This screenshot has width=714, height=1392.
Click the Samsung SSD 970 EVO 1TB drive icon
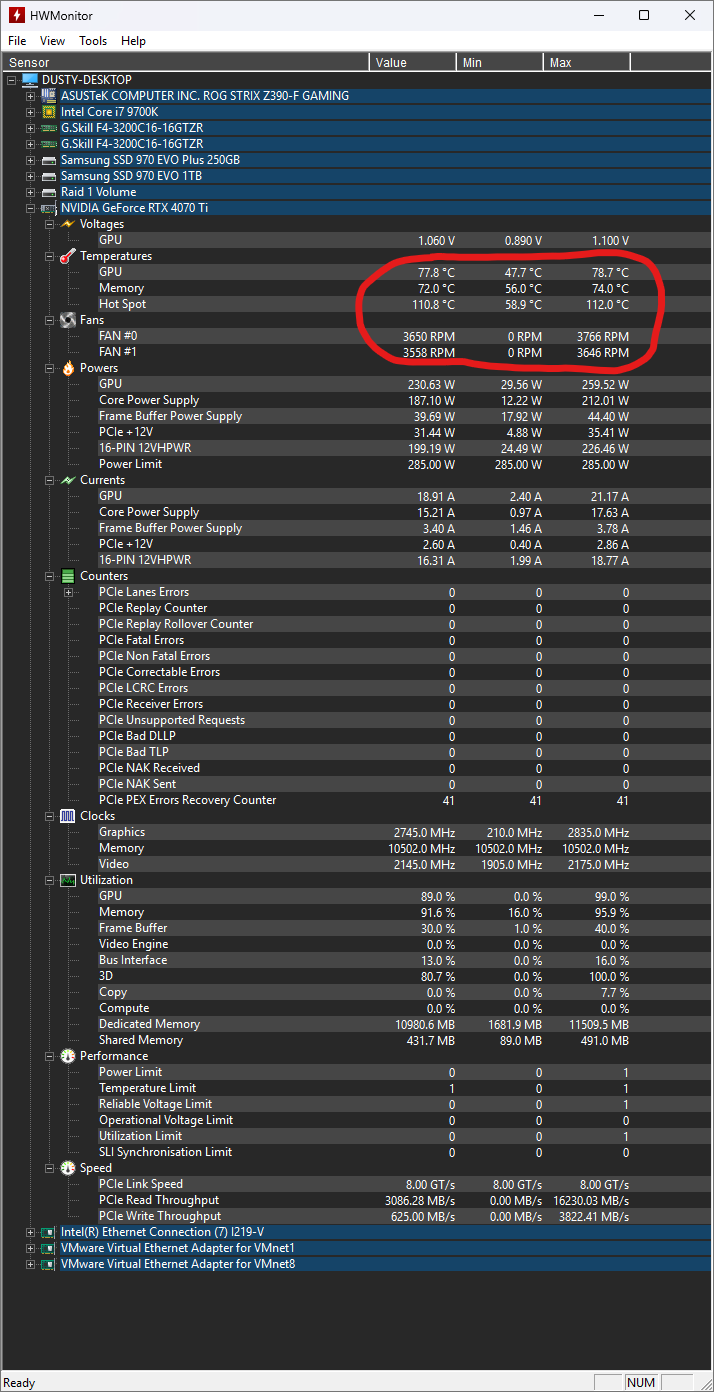[x=49, y=176]
